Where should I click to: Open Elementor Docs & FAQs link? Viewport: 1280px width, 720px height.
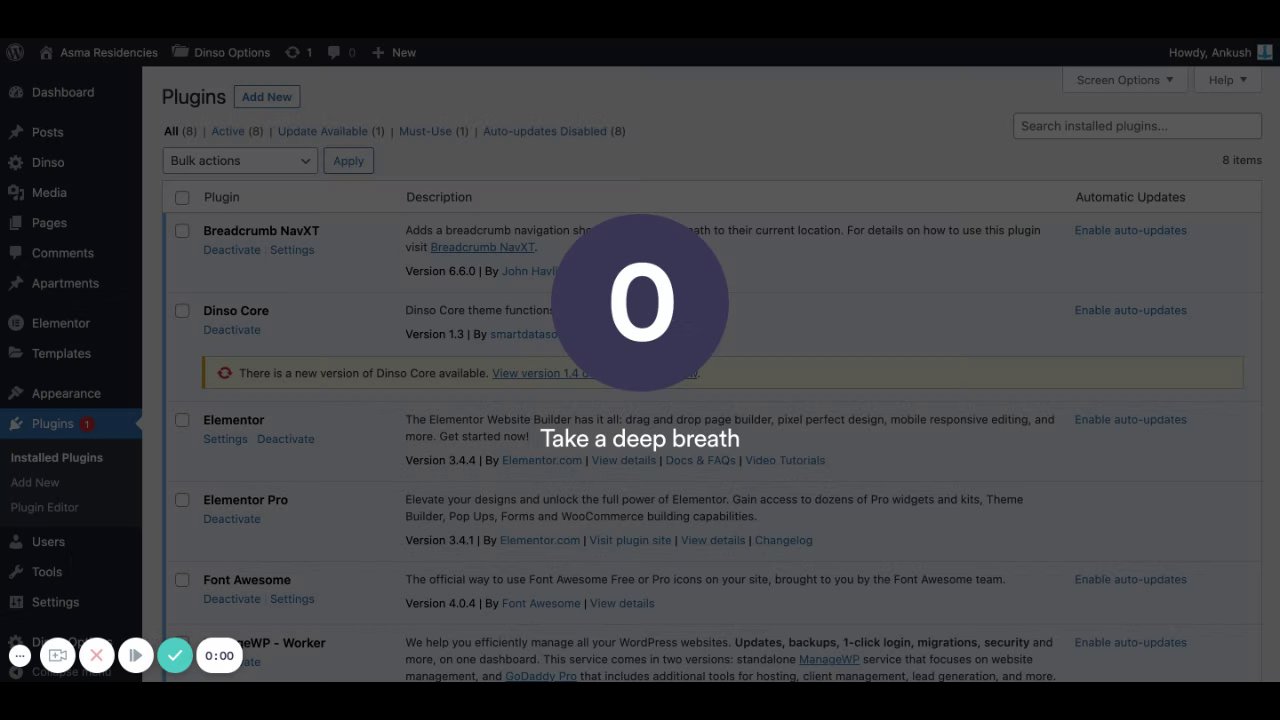point(701,460)
